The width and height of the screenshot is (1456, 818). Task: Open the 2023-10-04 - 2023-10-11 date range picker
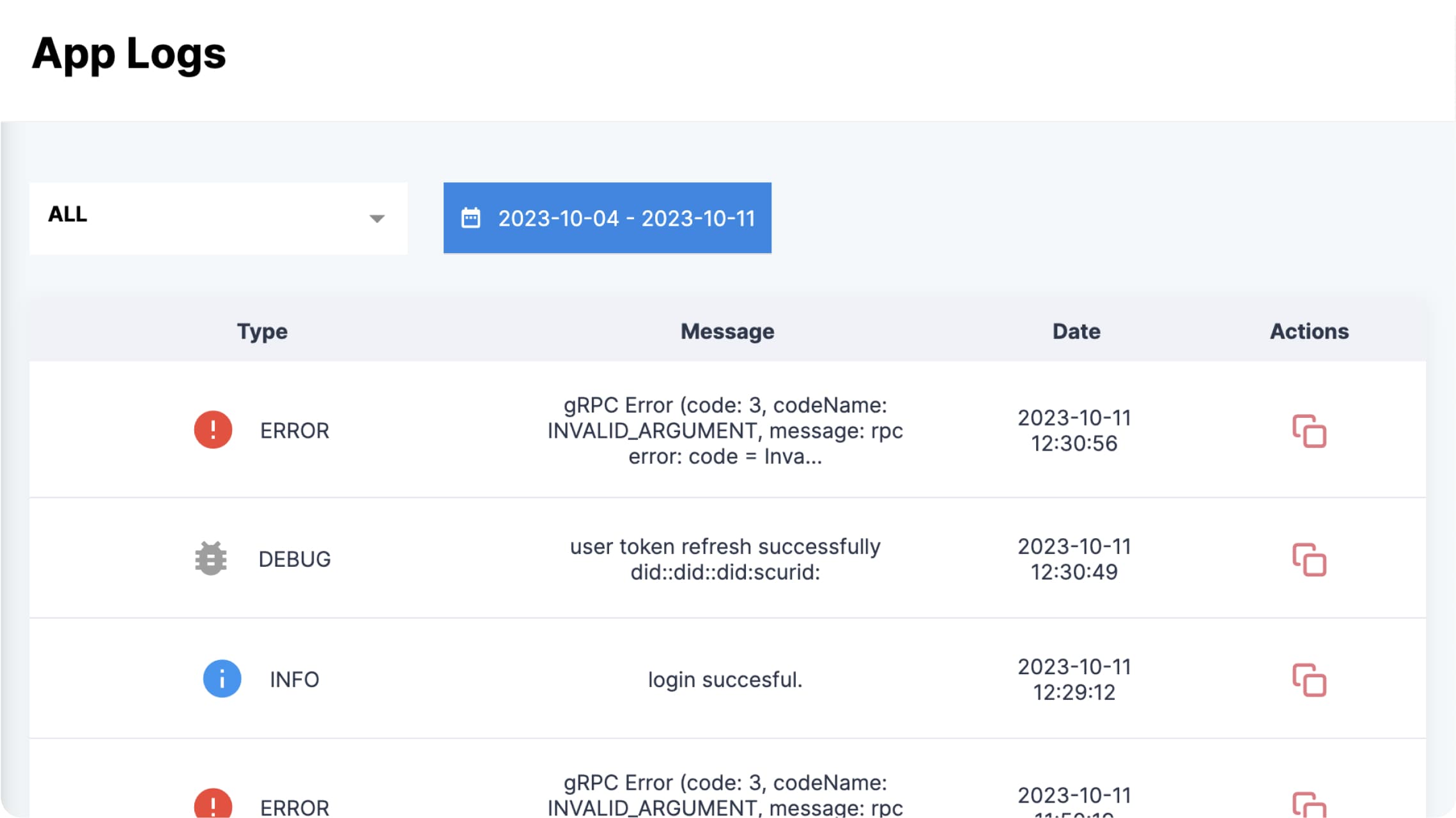607,218
